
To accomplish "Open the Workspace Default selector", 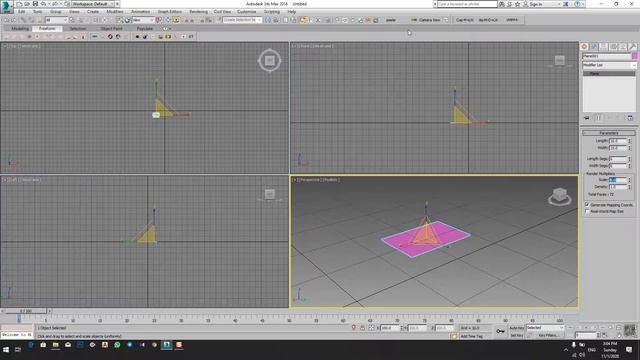I will [x=93, y=4].
